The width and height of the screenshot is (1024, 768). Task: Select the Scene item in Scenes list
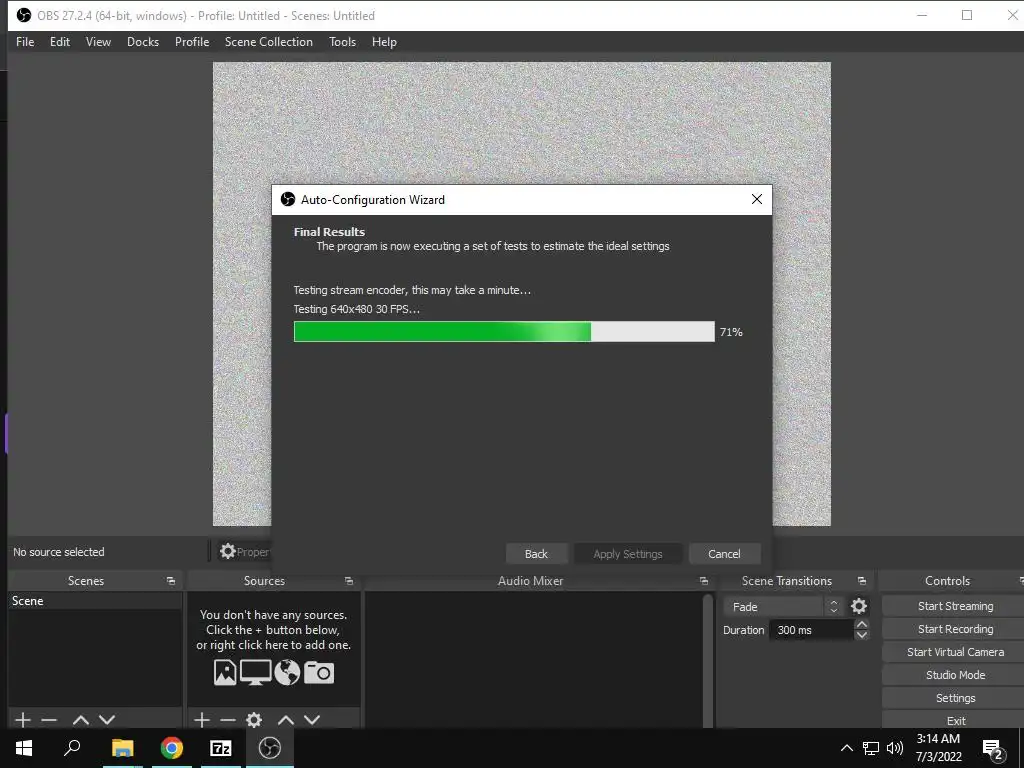[95, 601]
